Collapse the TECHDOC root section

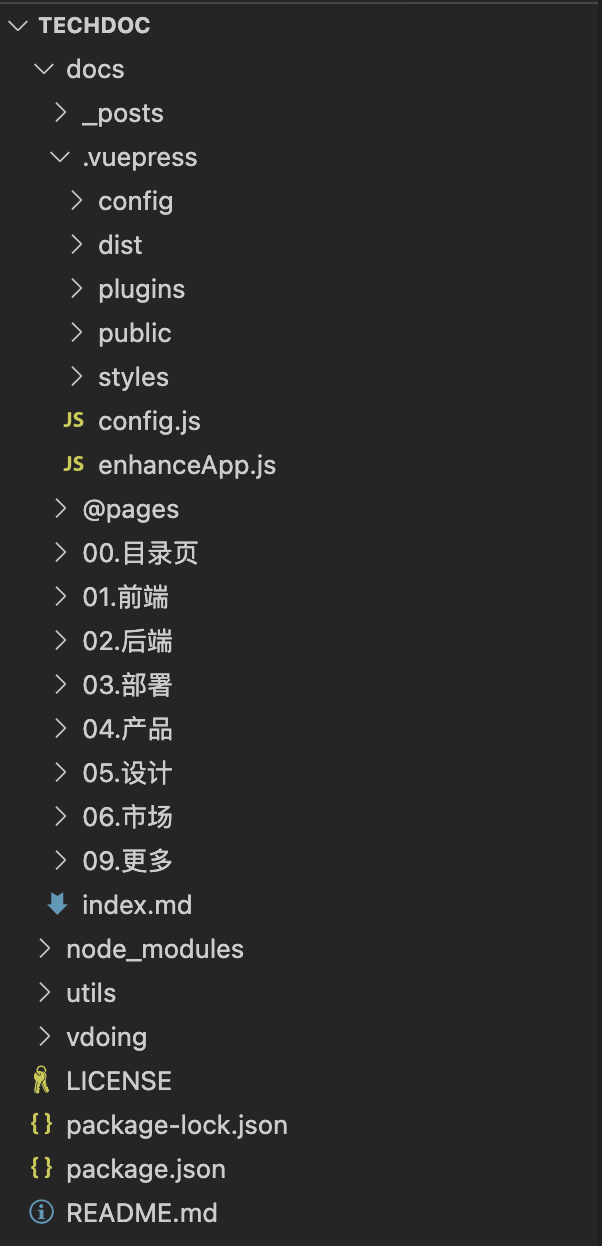(18, 26)
